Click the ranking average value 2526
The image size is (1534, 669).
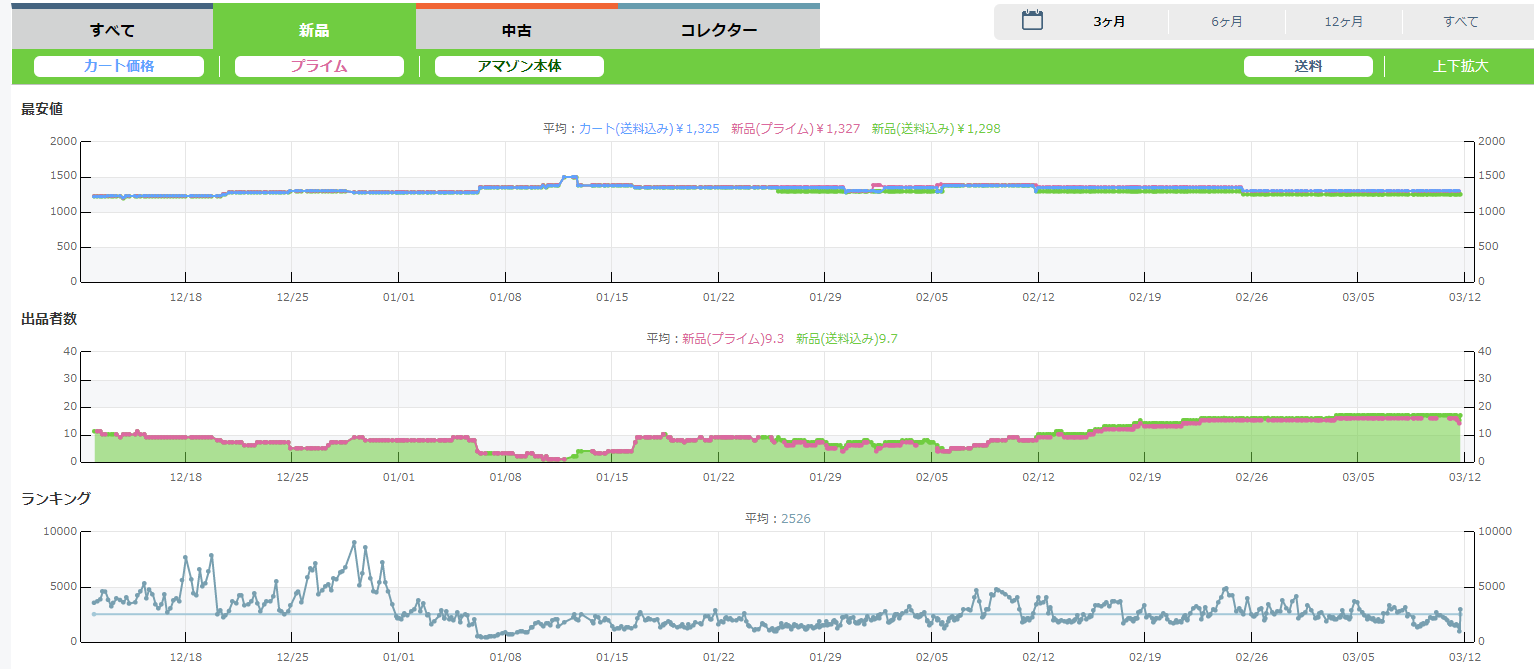pos(796,519)
